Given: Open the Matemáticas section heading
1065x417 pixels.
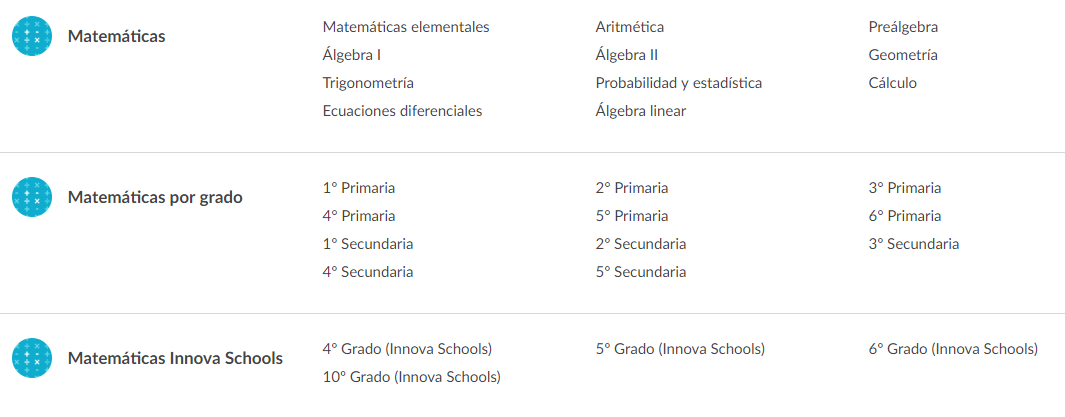Looking at the screenshot, I should click(x=116, y=37).
